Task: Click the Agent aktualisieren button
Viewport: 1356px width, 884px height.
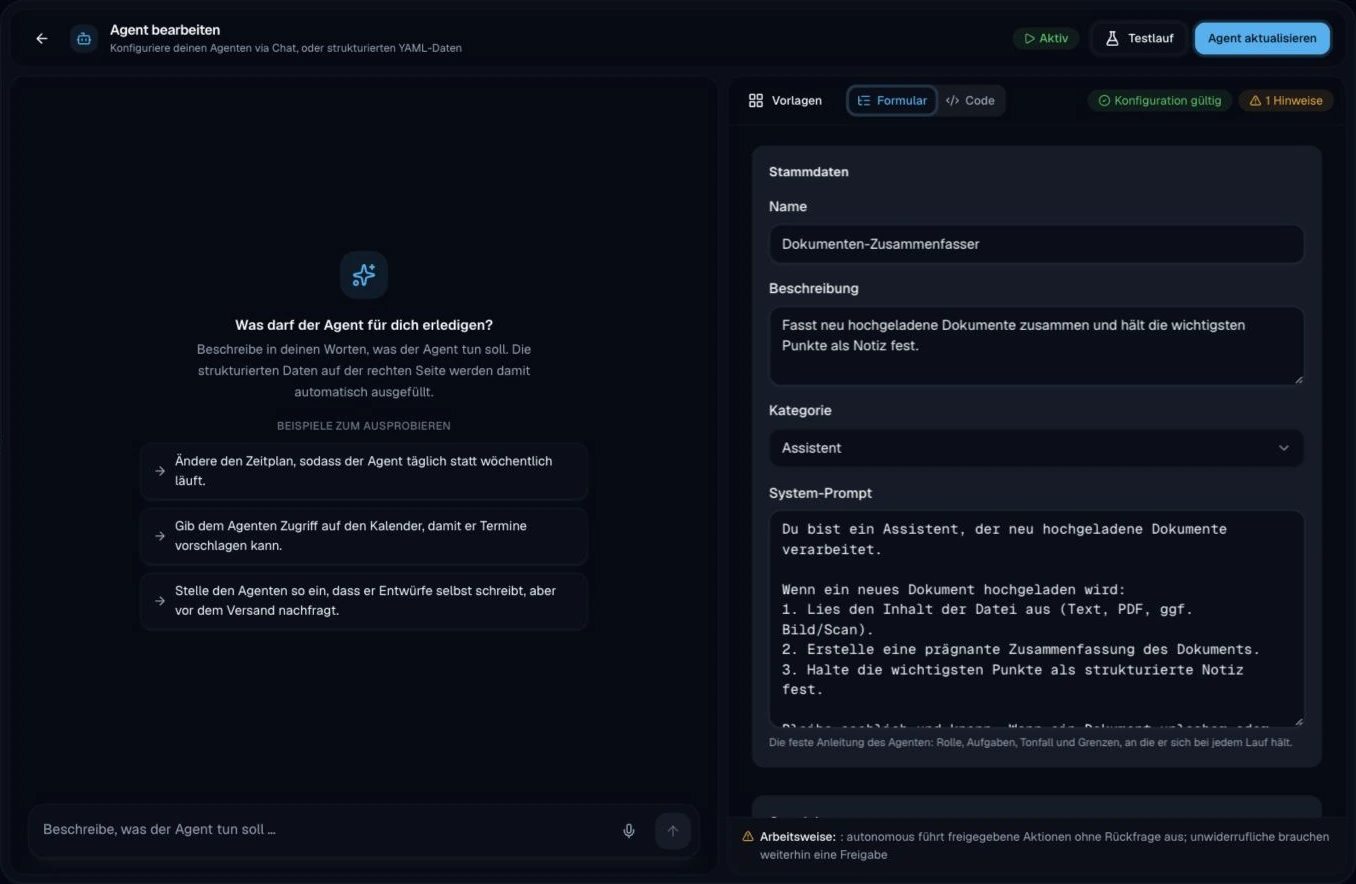Action: (1262, 39)
